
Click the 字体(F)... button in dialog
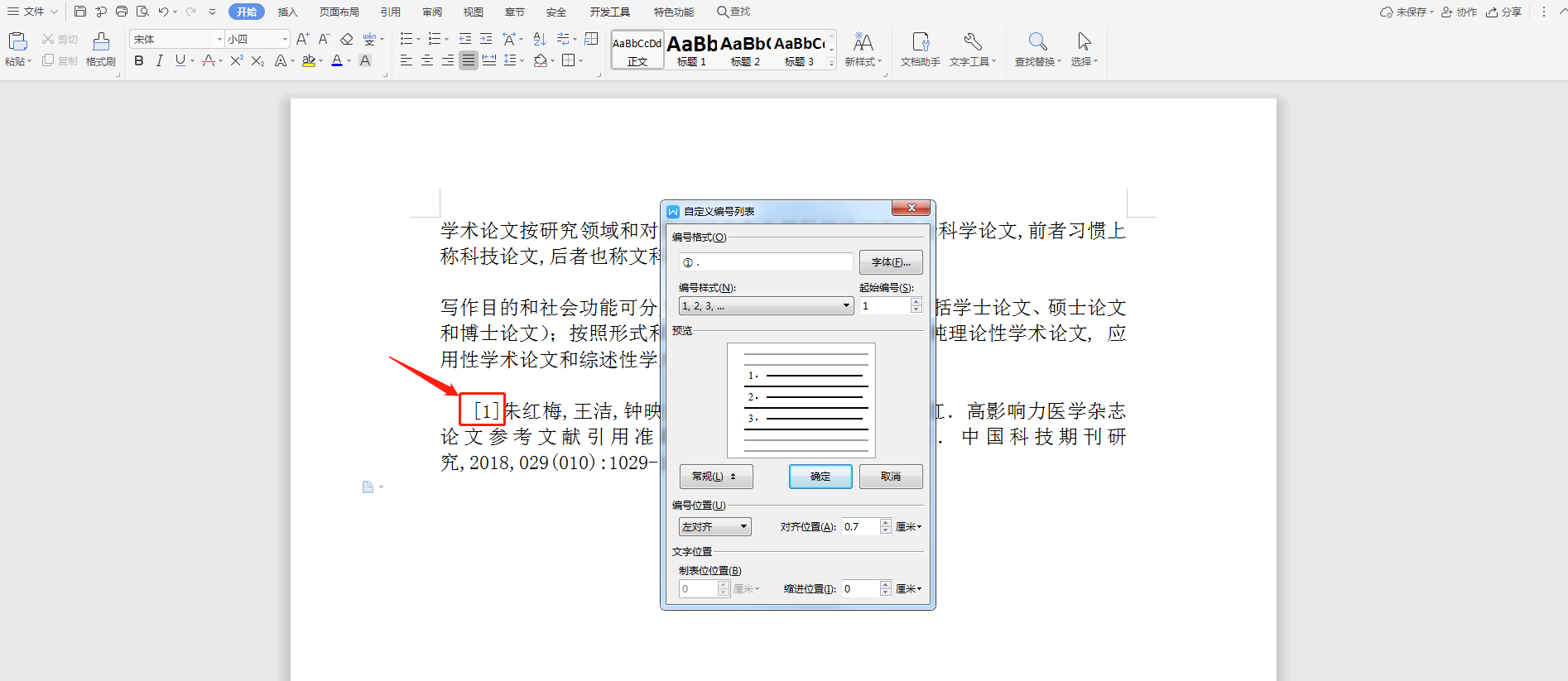[891, 262]
